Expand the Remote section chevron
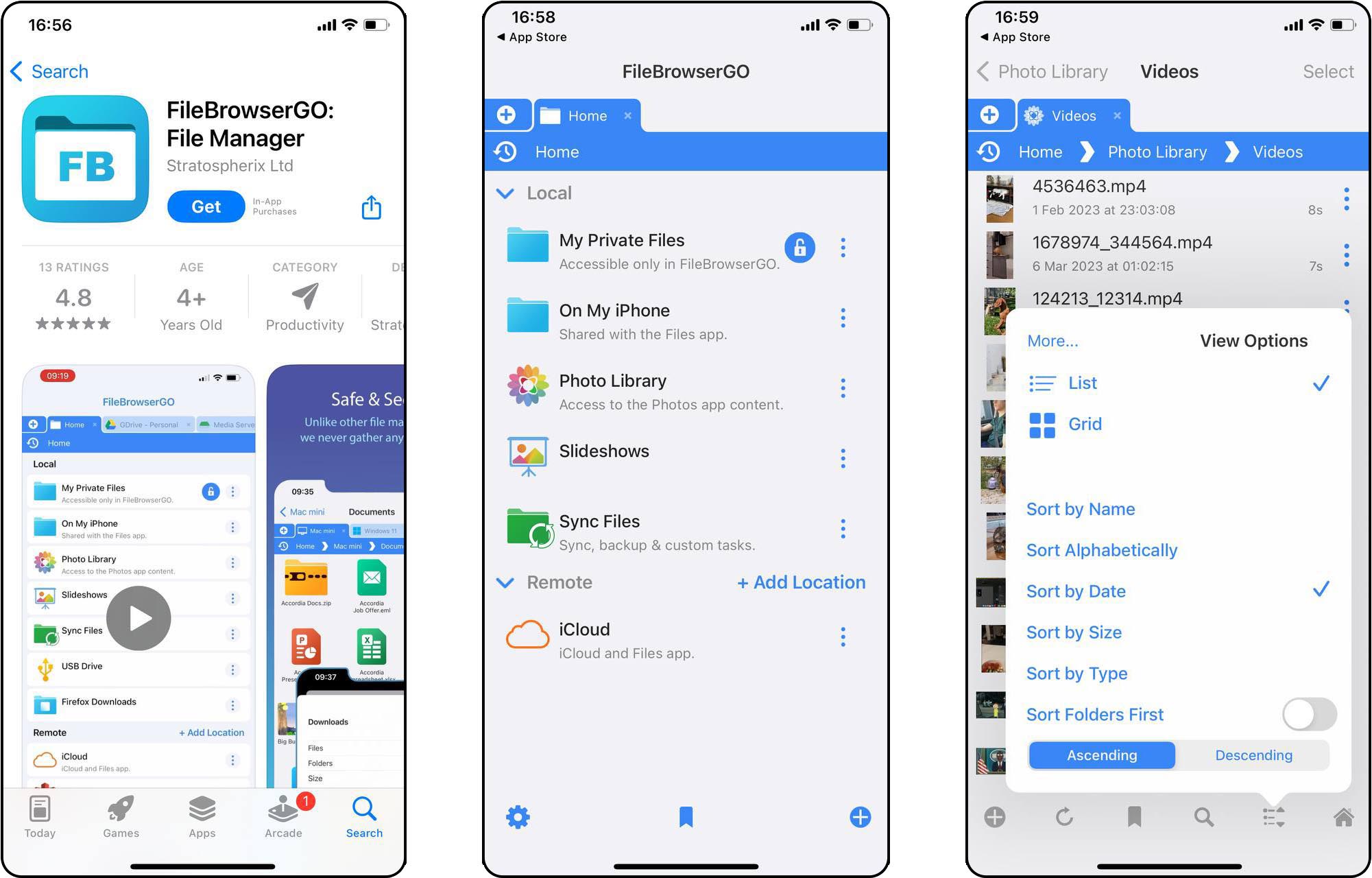 pos(509,582)
